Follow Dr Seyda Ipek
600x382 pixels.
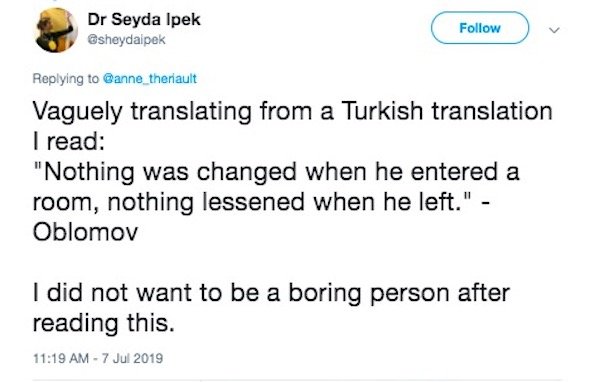[480, 28]
